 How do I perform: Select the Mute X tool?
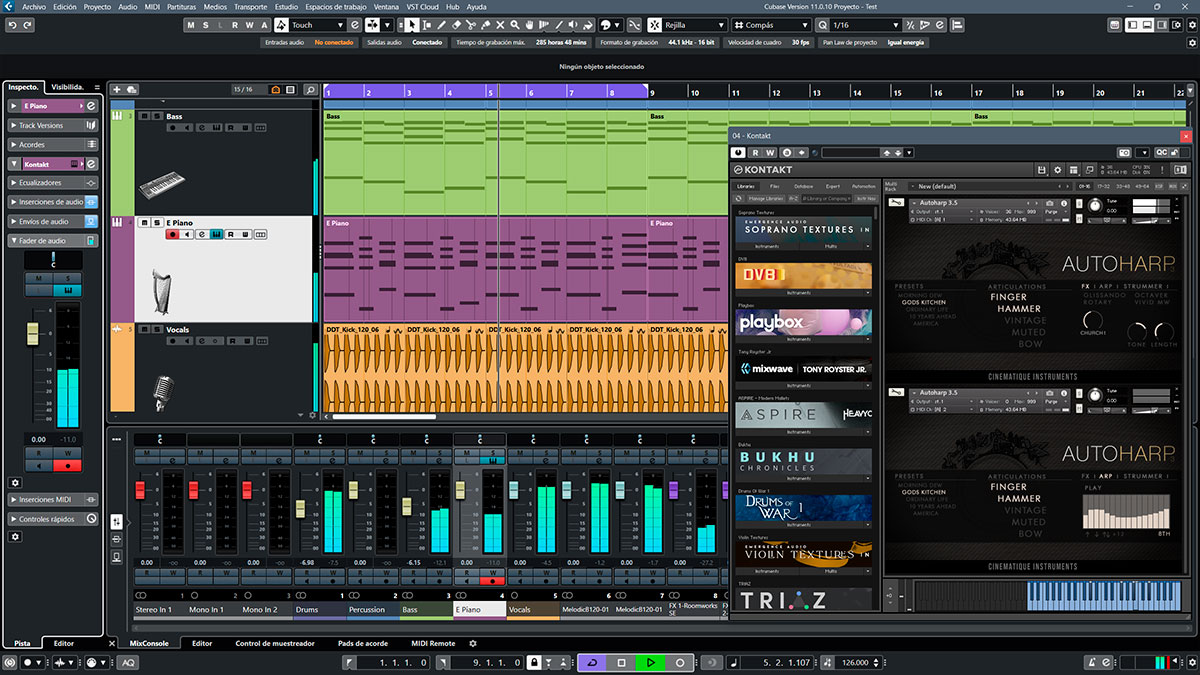[500, 25]
